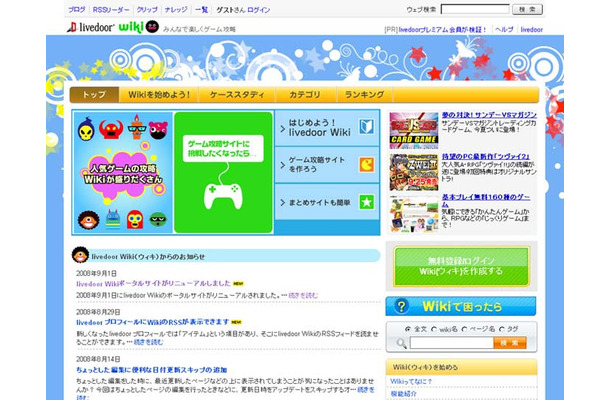Click the blue striped monster character
This screenshot has width=610, height=400.
click(x=113, y=220)
